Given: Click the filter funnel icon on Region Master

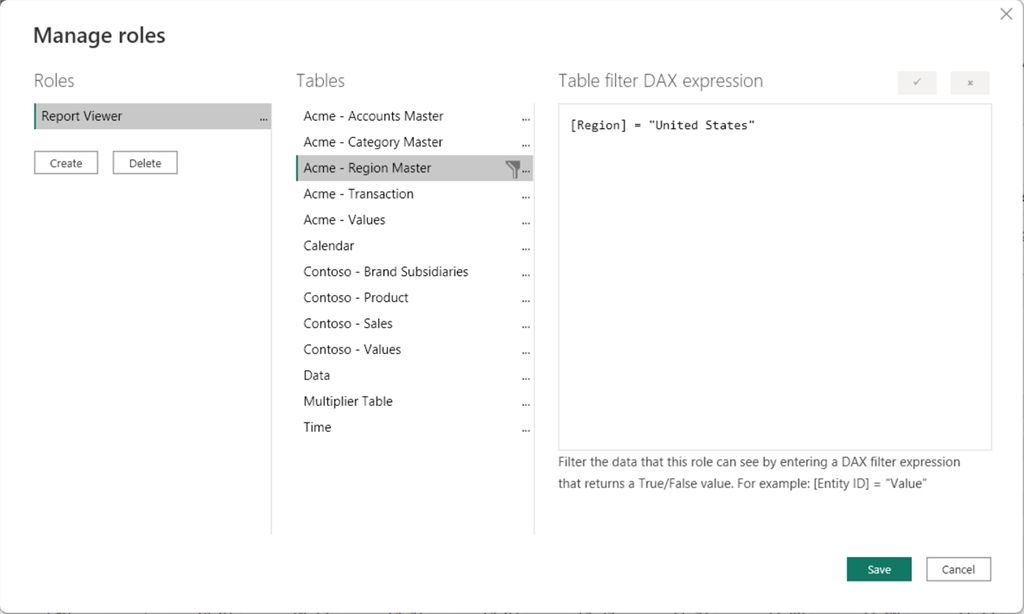Looking at the screenshot, I should click(513, 169).
